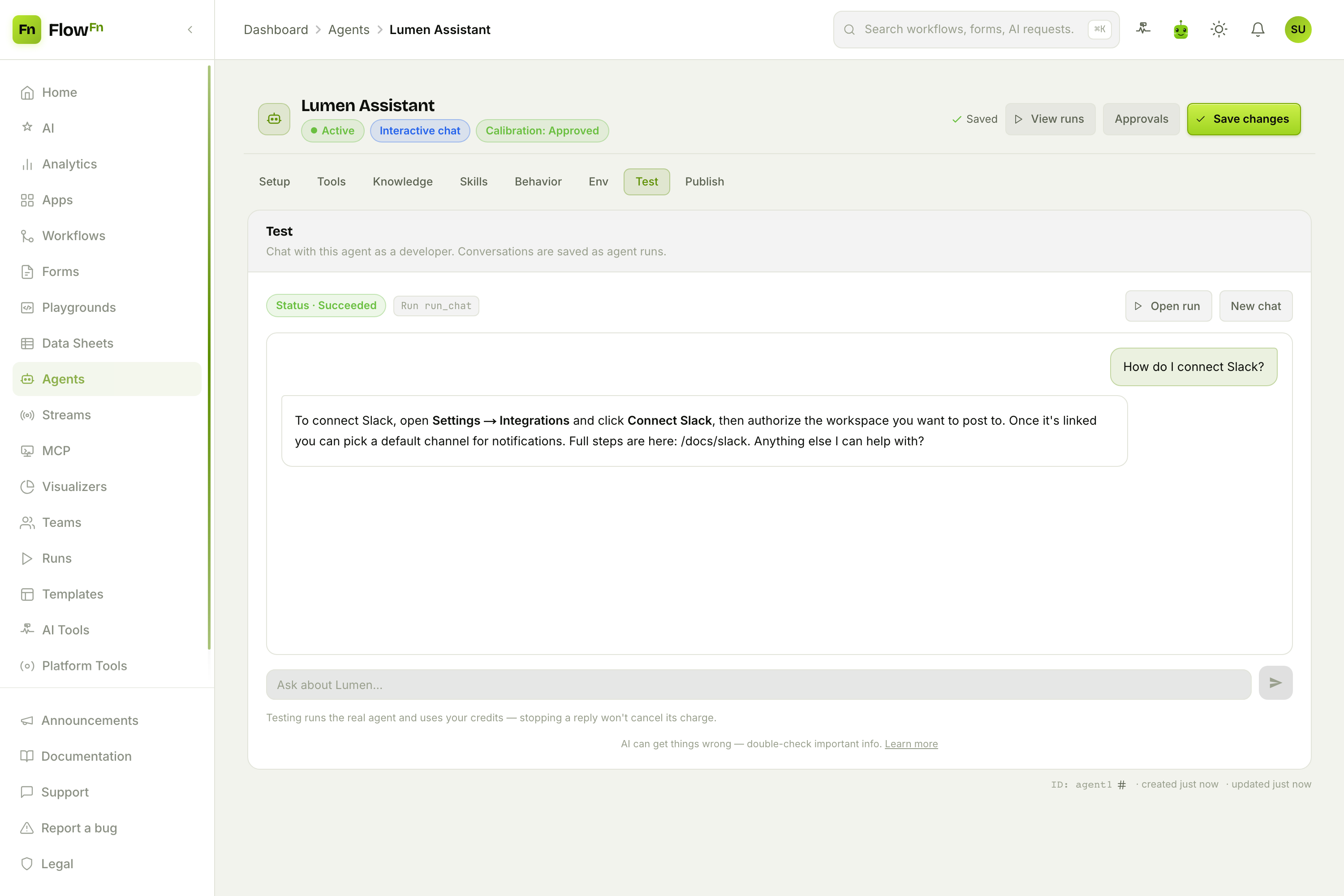The width and height of the screenshot is (1344, 896).
Task: Collapse the sidebar with the chevron
Action: pos(190,30)
